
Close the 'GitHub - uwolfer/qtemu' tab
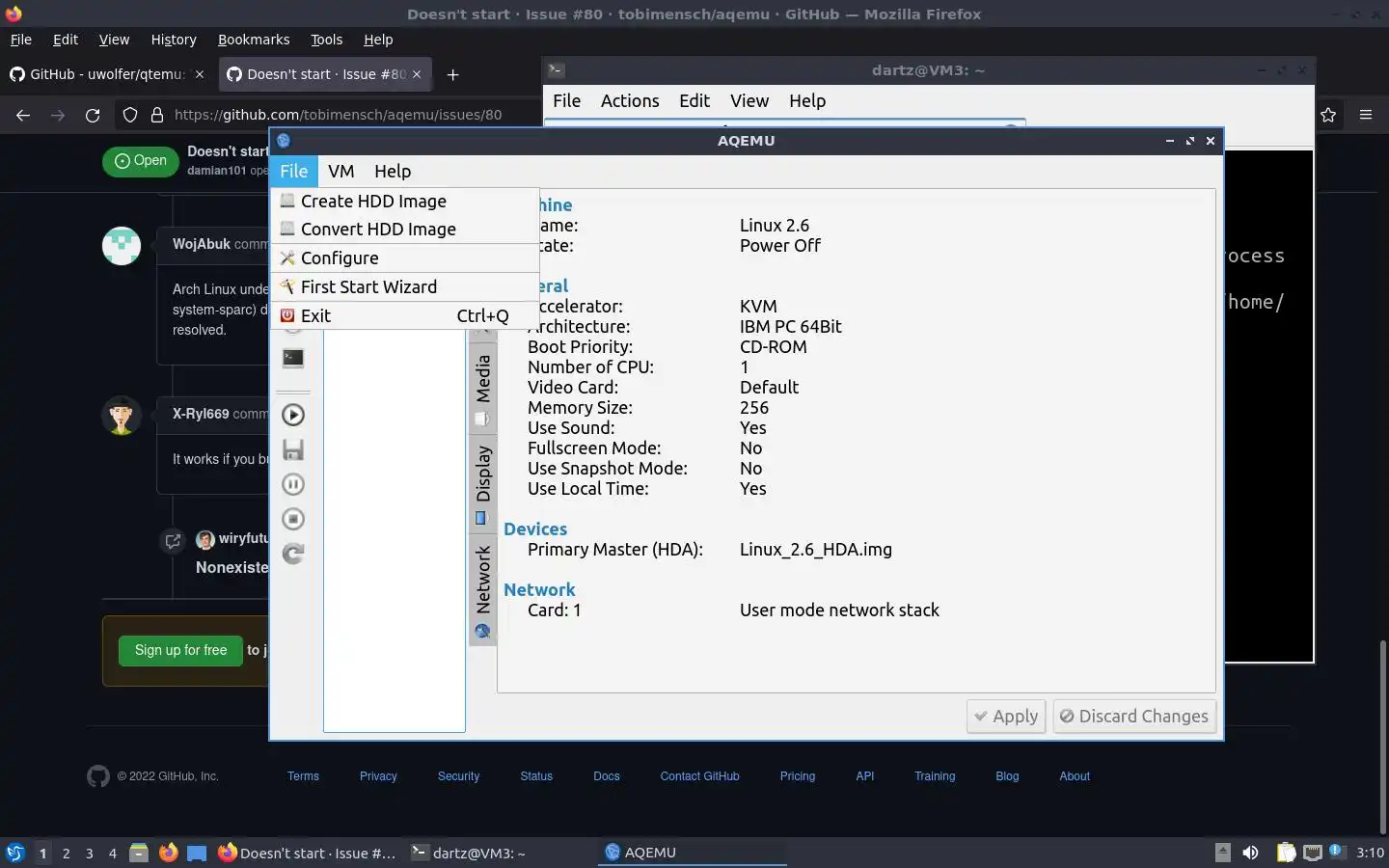coord(200,74)
